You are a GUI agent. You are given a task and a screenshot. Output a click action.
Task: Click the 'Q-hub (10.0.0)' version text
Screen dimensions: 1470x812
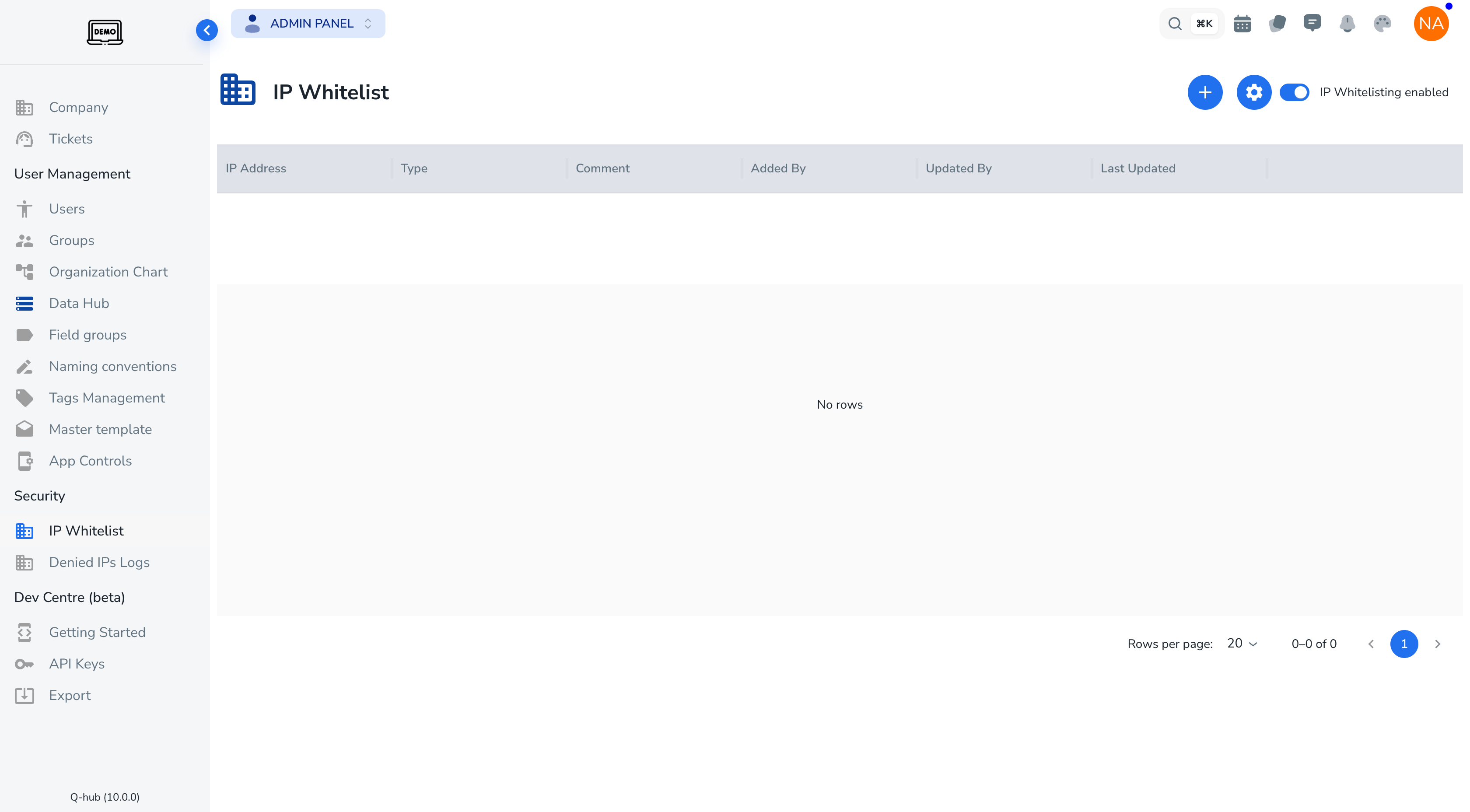pos(105,797)
